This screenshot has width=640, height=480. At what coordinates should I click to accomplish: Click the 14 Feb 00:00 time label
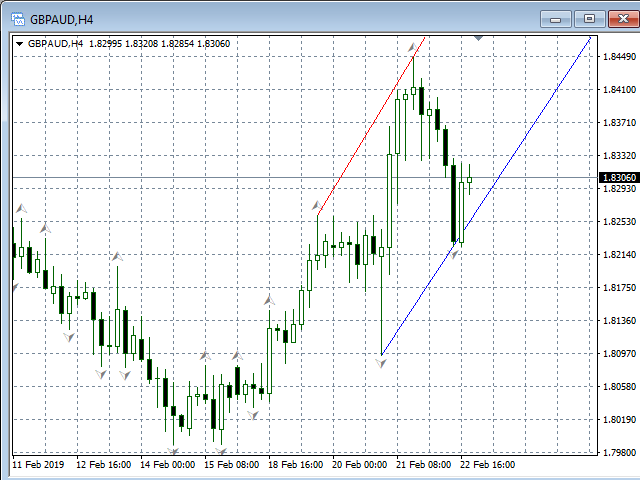(168, 464)
